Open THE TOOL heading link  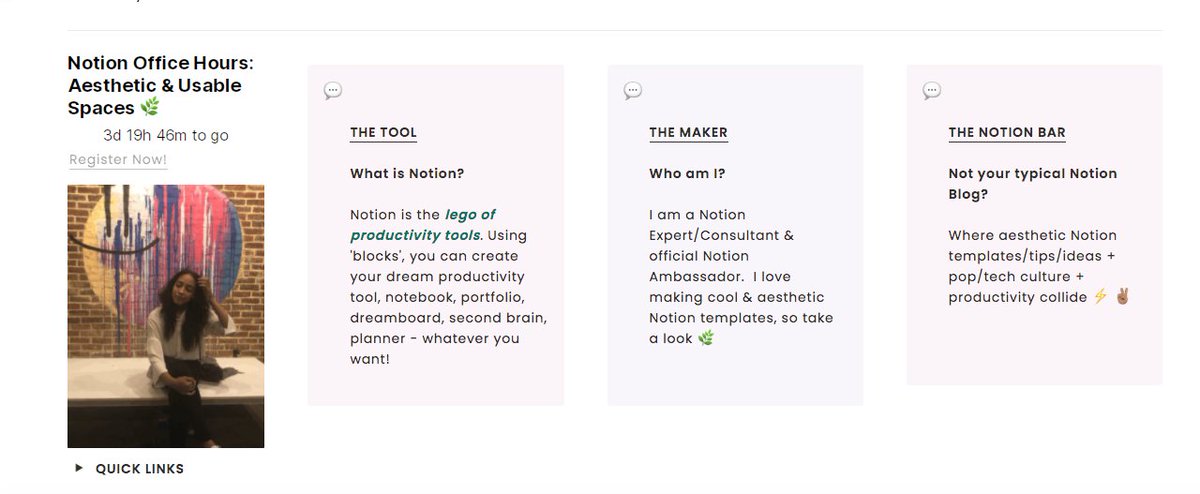pos(384,133)
